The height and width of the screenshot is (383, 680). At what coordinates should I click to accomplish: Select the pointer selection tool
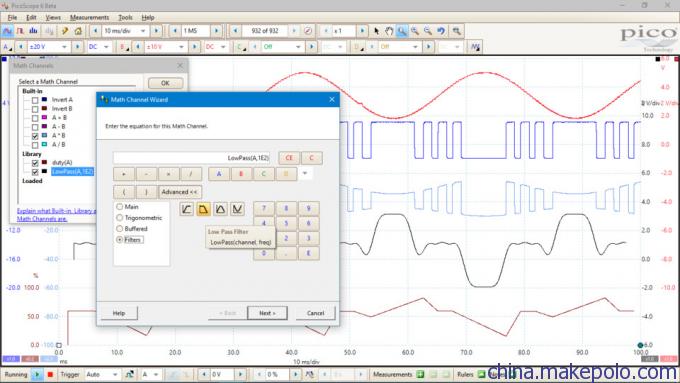[376, 31]
